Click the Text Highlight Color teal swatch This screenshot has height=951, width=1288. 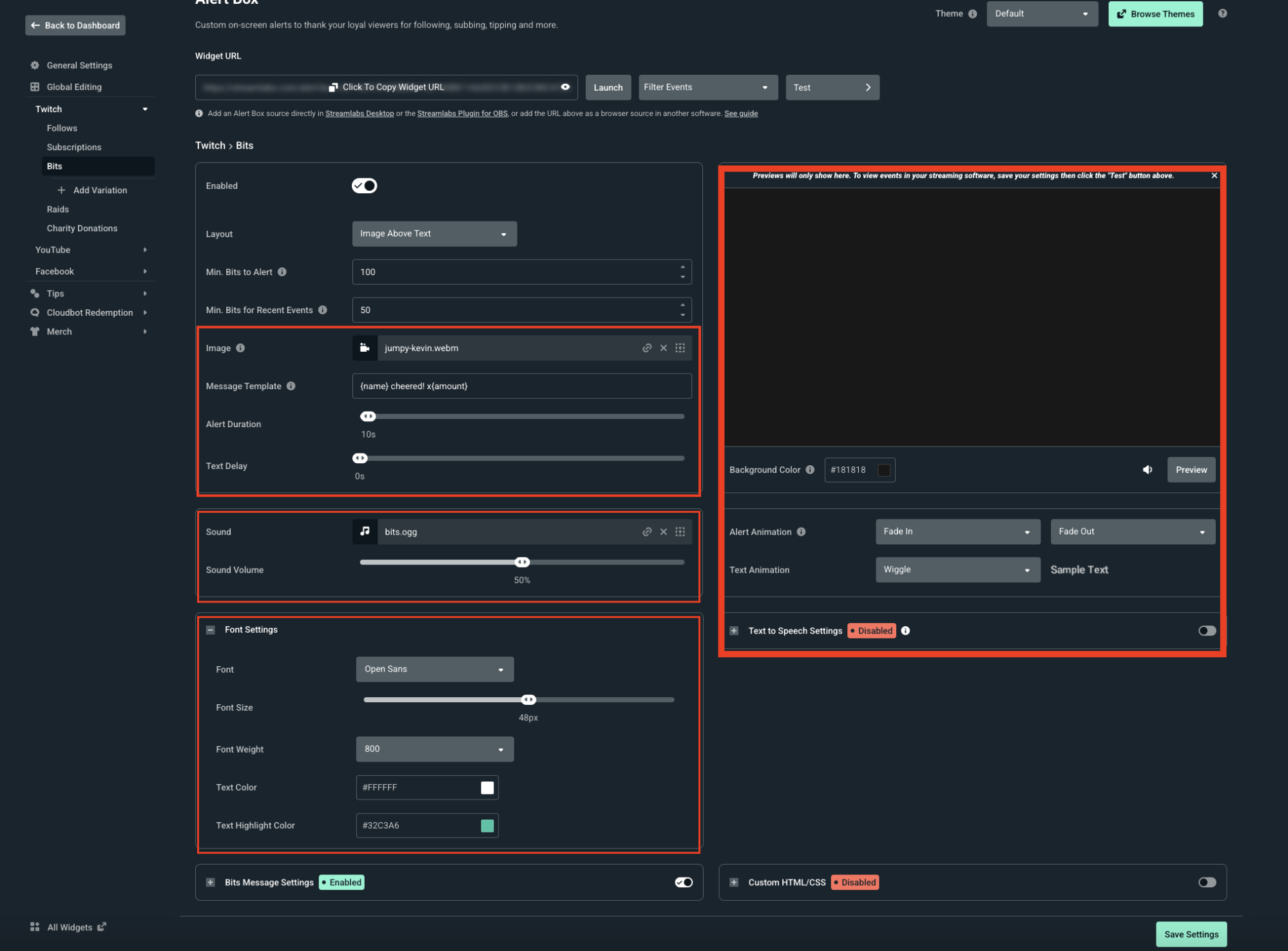tap(487, 825)
